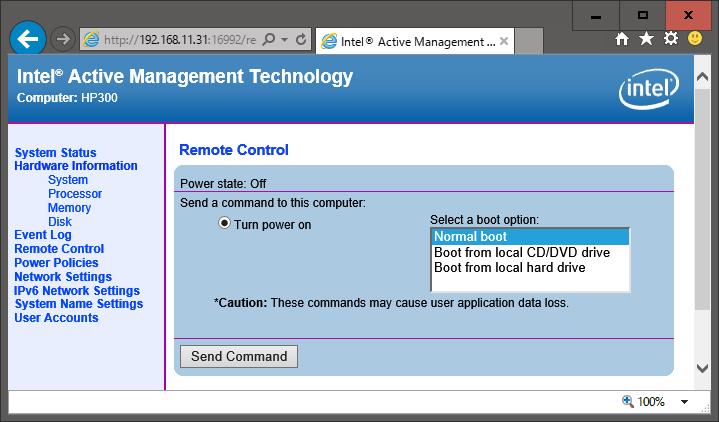Open the zoom level dropdown arrow

click(684, 402)
